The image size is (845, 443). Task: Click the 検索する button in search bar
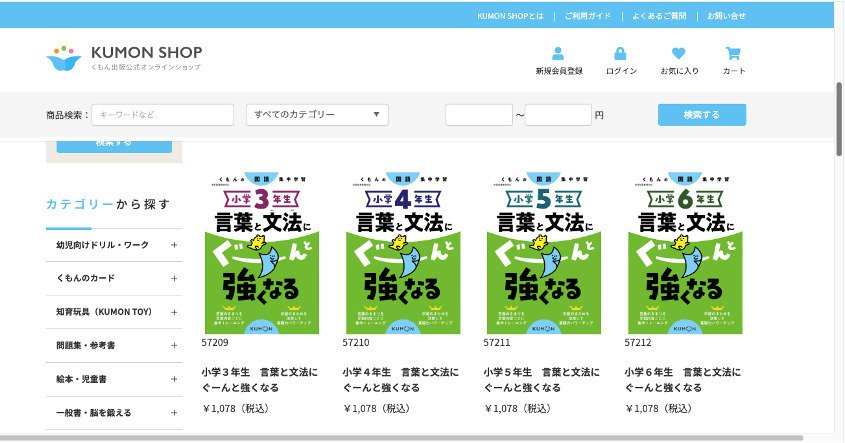pos(702,115)
